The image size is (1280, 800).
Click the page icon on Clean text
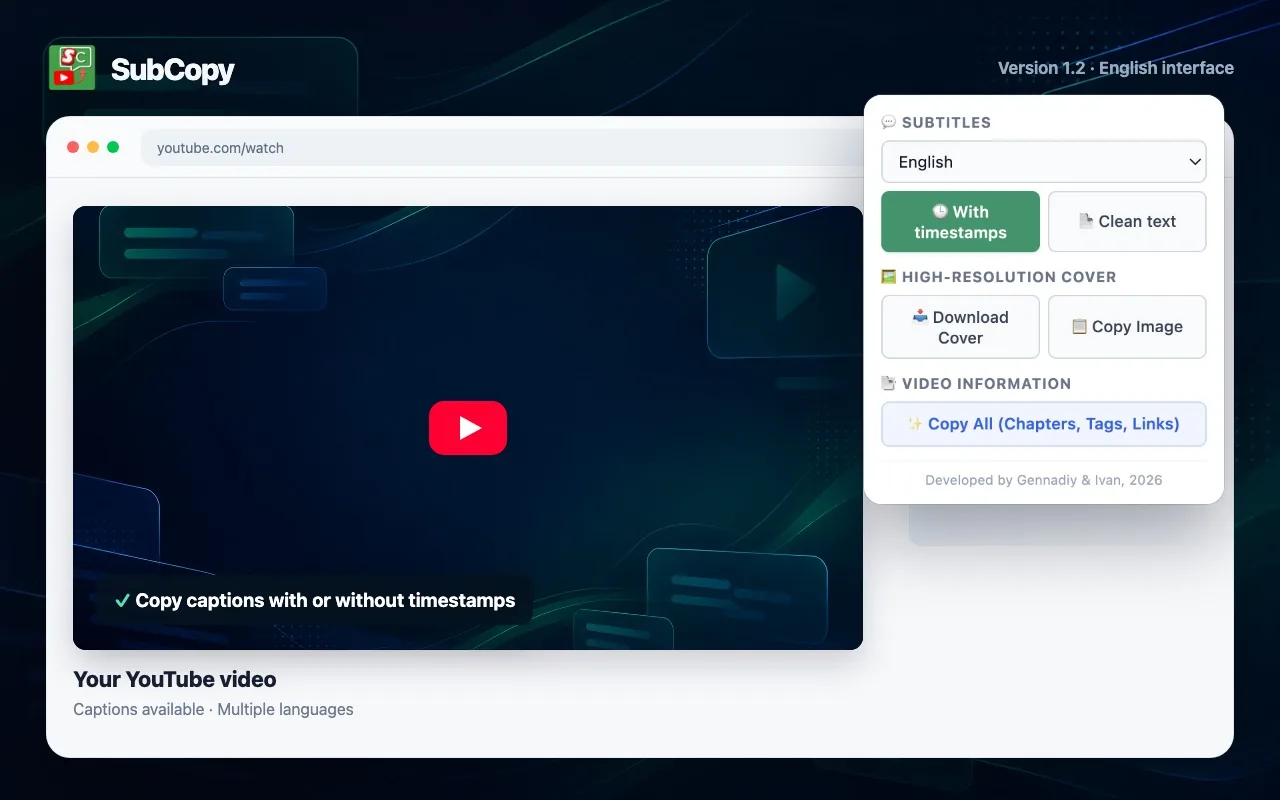pos(1086,222)
